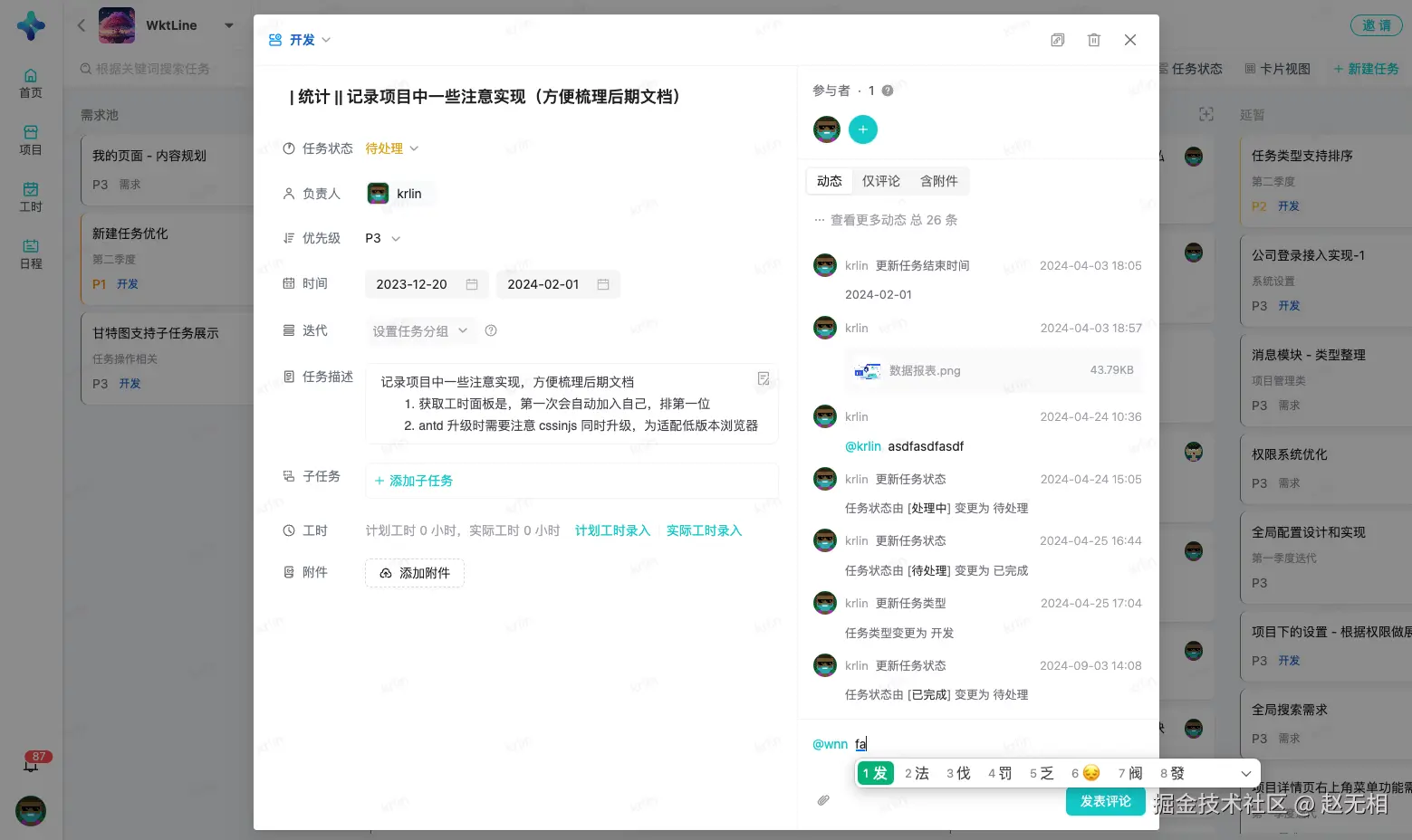Click the help icon next to 参与者
The height and width of the screenshot is (840, 1412).
(888, 91)
